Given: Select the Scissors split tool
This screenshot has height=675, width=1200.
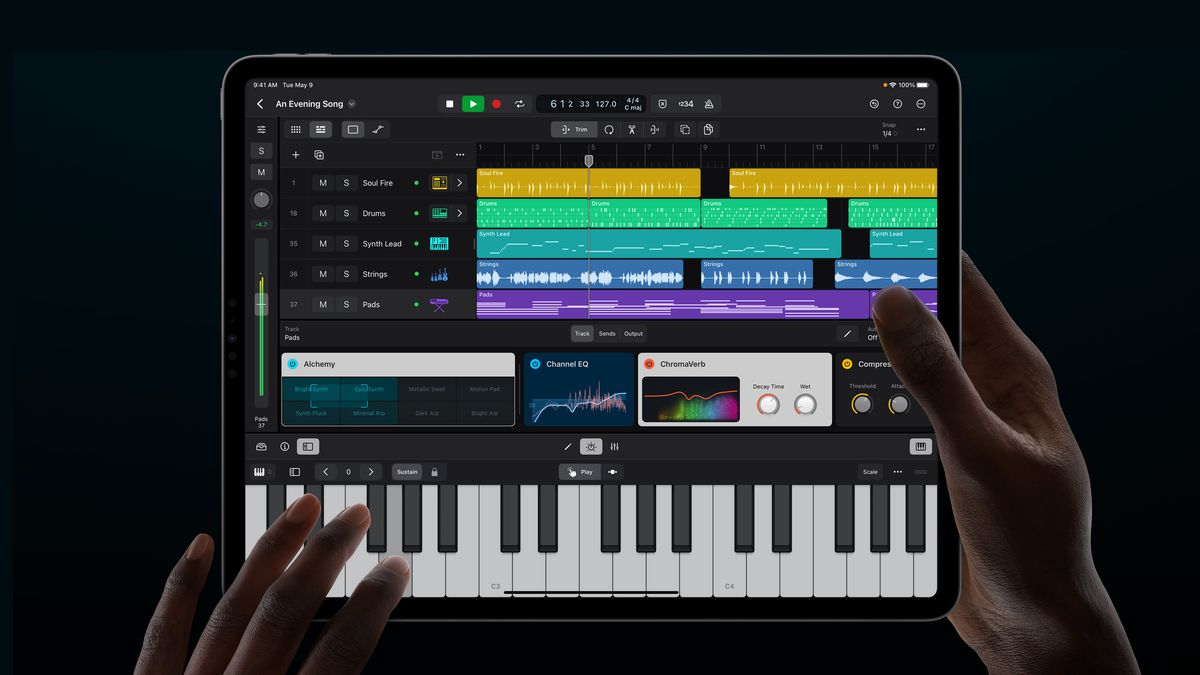Looking at the screenshot, I should click(630, 129).
